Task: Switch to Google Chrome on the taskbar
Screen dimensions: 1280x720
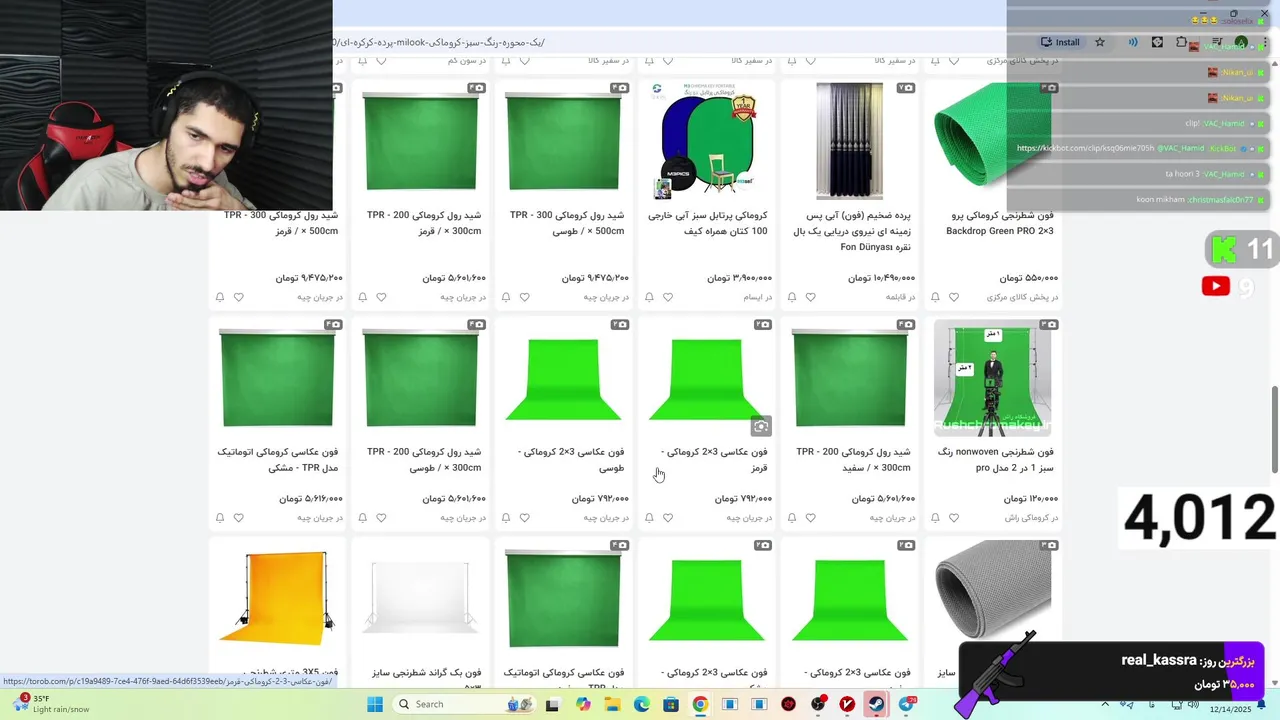Action: (700, 704)
